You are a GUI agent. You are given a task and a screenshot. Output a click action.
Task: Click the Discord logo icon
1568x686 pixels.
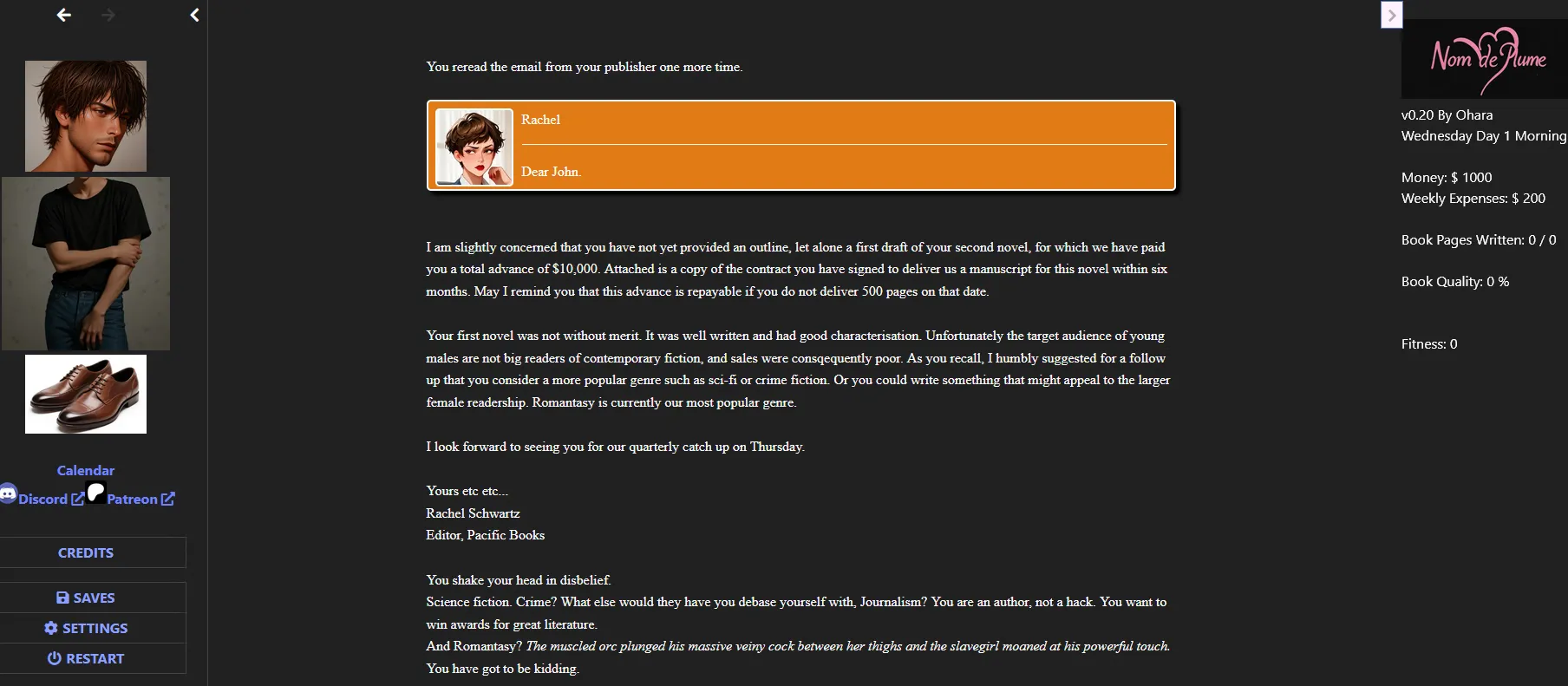point(8,493)
